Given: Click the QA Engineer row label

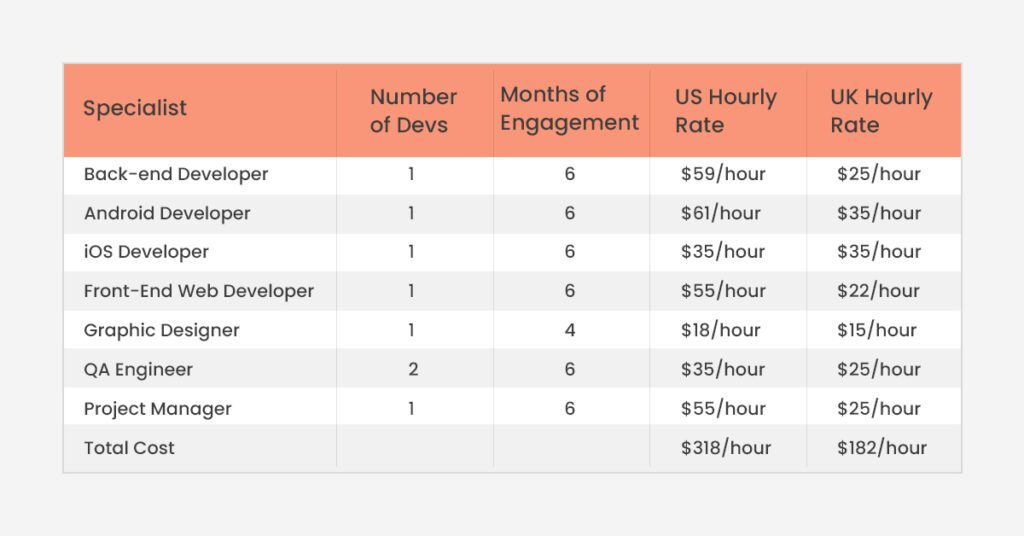Looking at the screenshot, I should point(138,370).
